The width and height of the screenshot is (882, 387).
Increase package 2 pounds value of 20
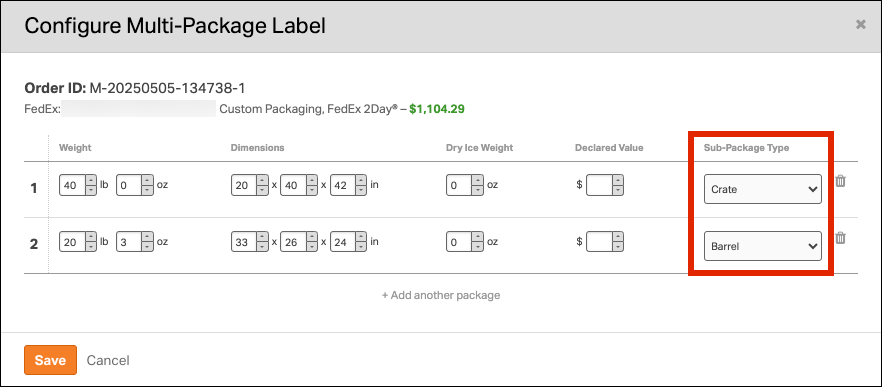[x=91, y=237]
